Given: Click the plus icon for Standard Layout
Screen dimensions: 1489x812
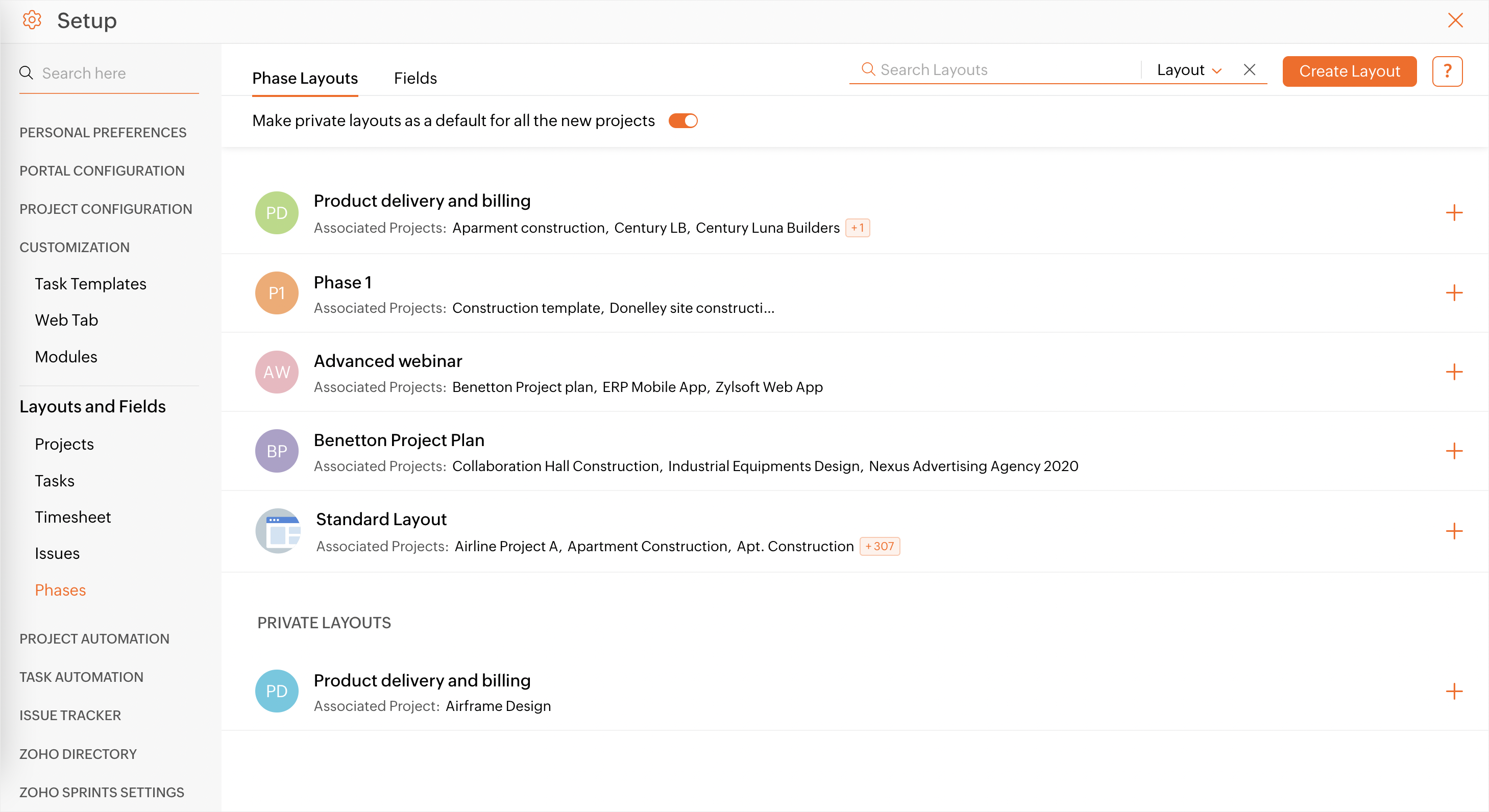Looking at the screenshot, I should click(1454, 531).
